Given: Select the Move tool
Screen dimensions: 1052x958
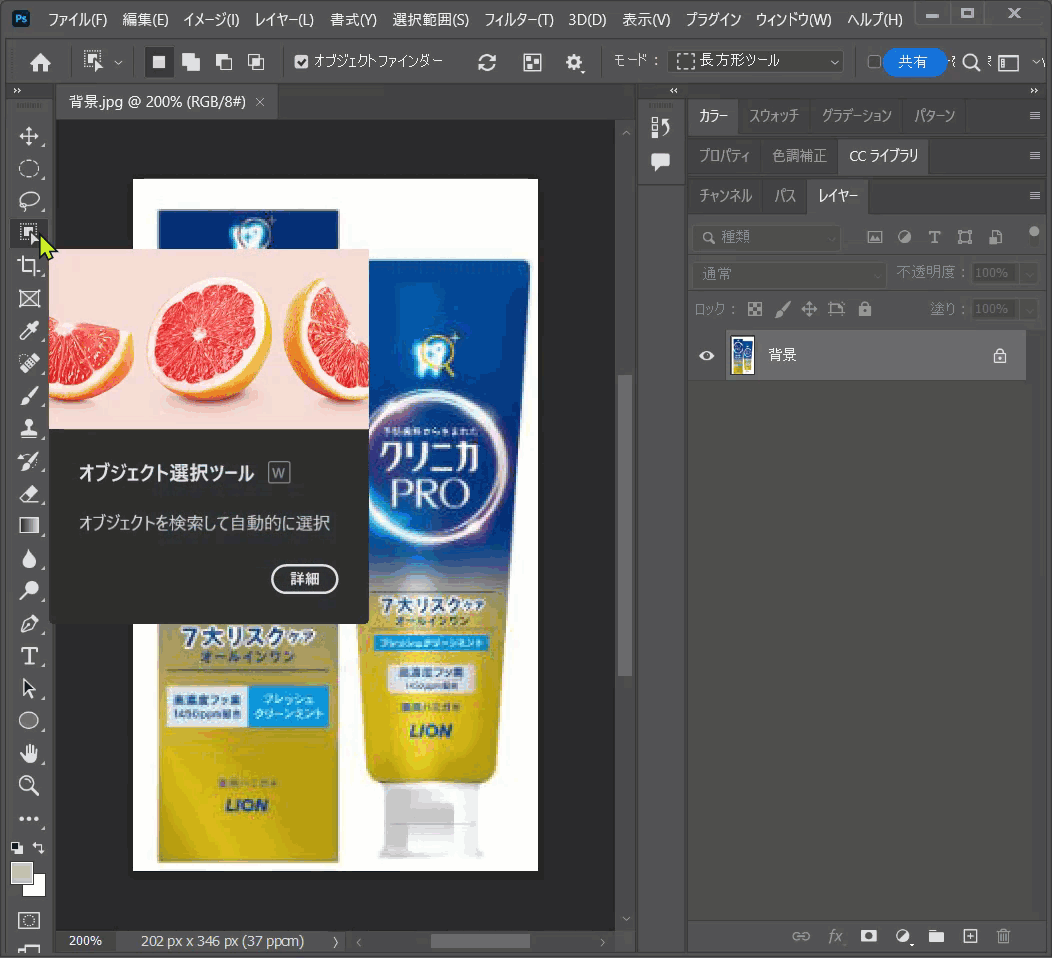Looking at the screenshot, I should tap(29, 136).
